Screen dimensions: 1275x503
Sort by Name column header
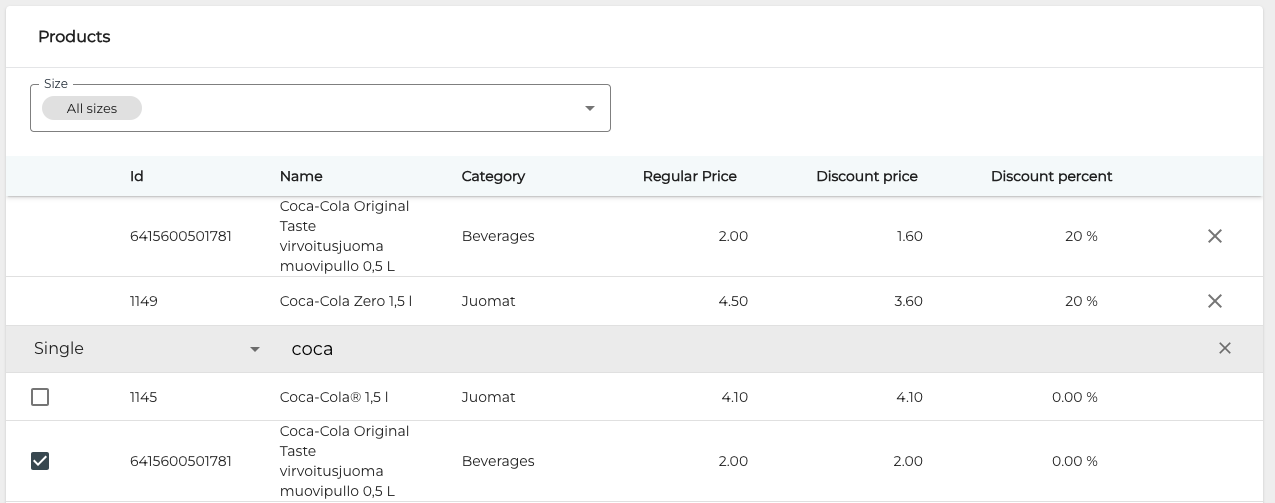pyautogui.click(x=301, y=176)
